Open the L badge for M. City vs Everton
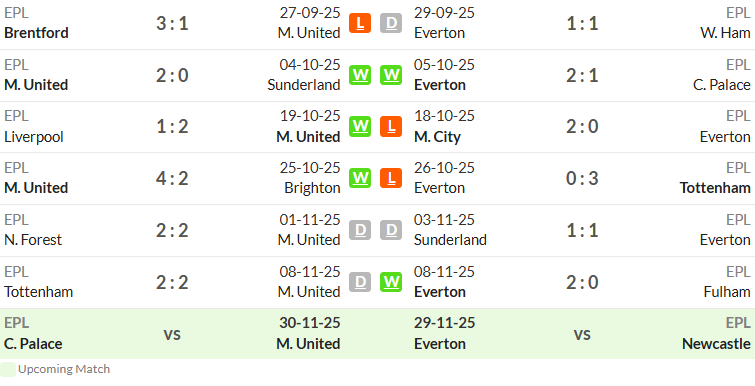 click(391, 127)
